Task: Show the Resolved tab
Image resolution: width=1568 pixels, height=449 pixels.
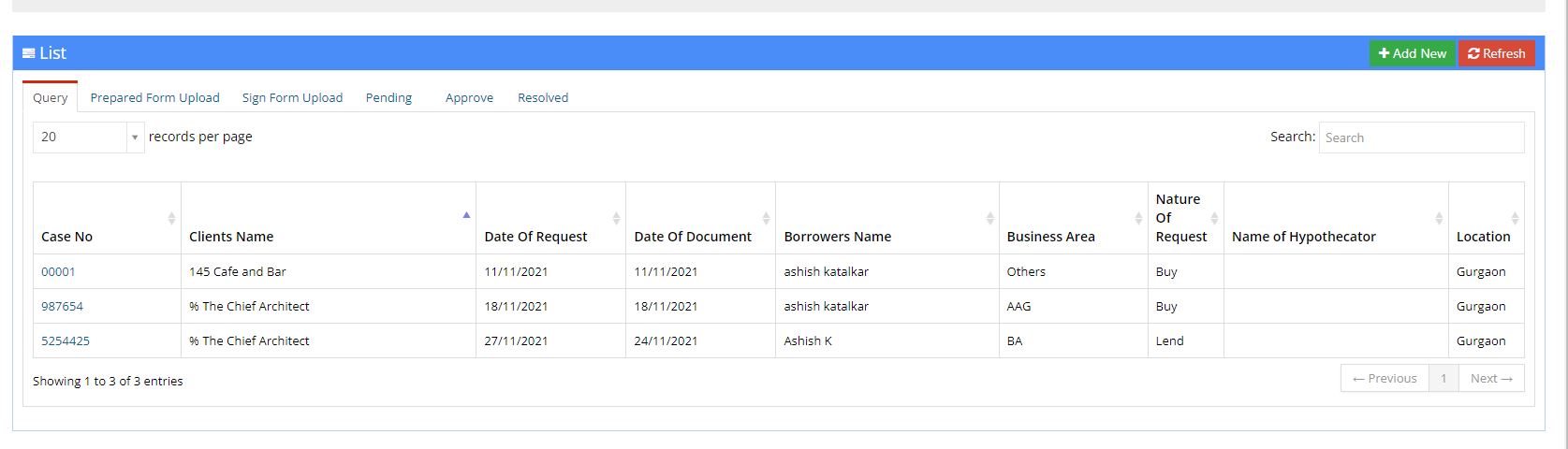Action: pos(543,97)
